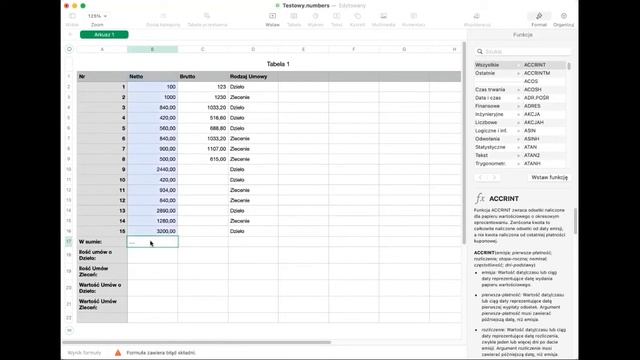Select column B header
The image size is (640, 360).
click(152, 49)
